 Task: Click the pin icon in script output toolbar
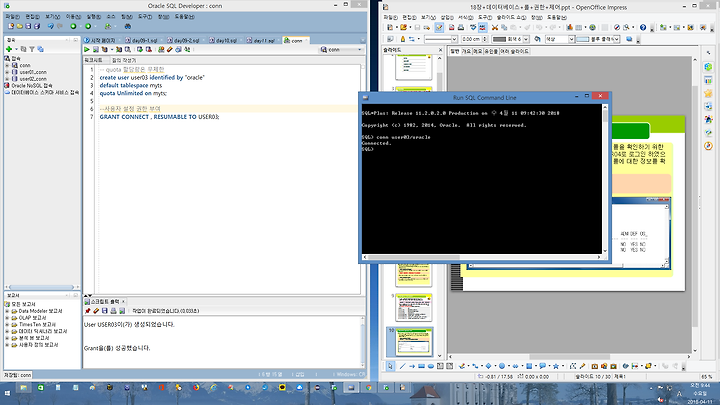pyautogui.click(x=87, y=311)
